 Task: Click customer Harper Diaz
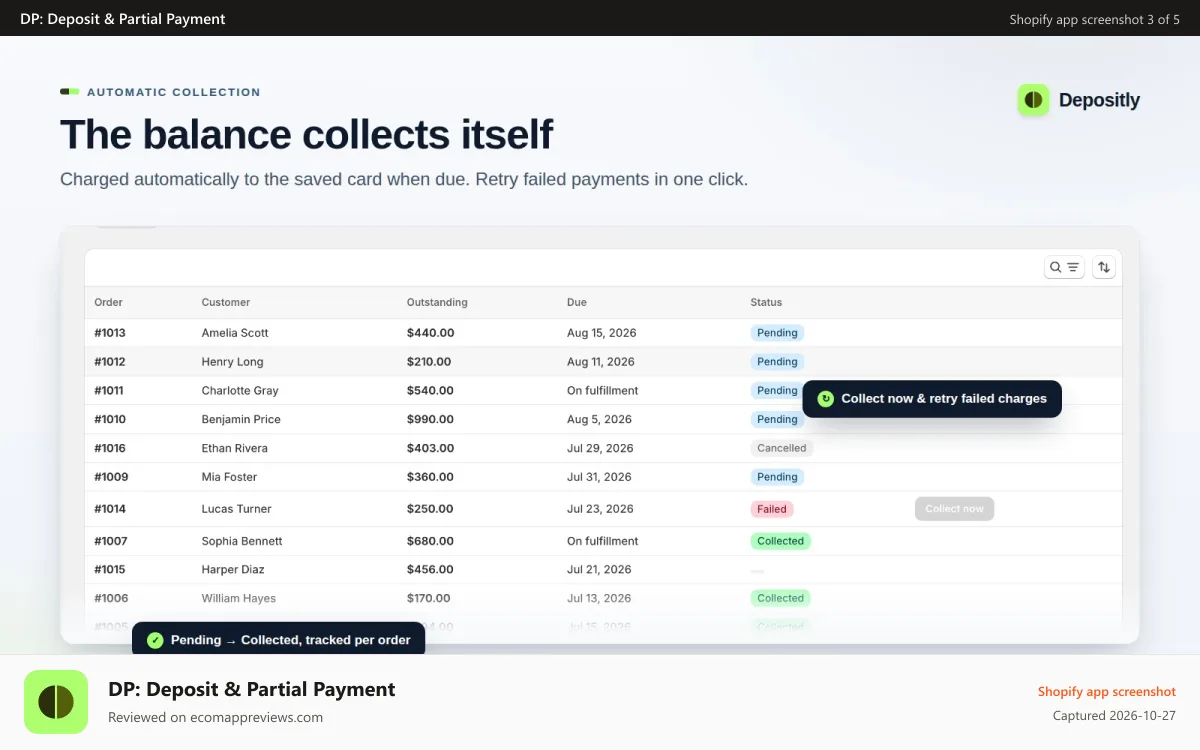[233, 570]
